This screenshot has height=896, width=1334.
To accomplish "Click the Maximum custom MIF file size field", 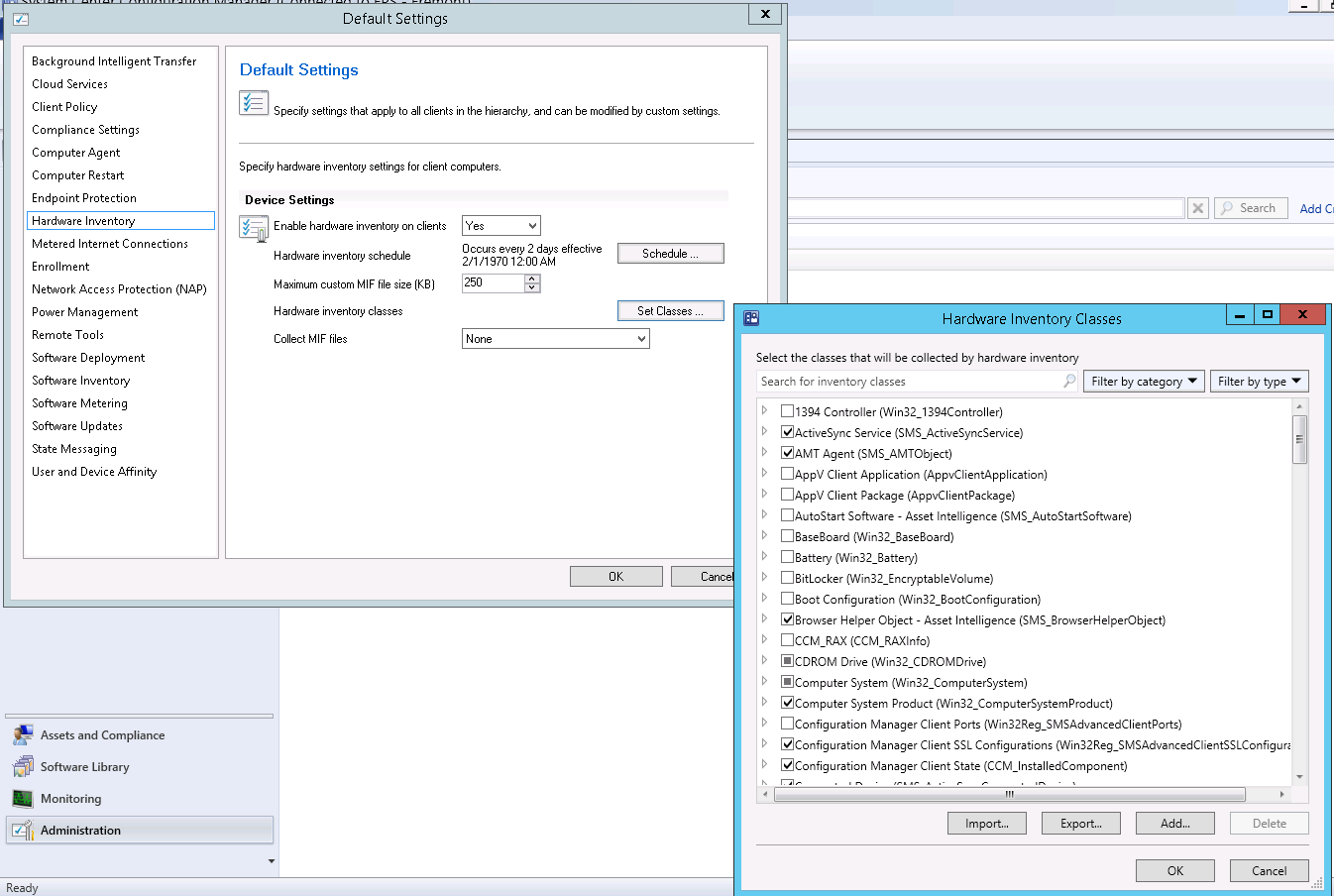I will click(x=493, y=283).
